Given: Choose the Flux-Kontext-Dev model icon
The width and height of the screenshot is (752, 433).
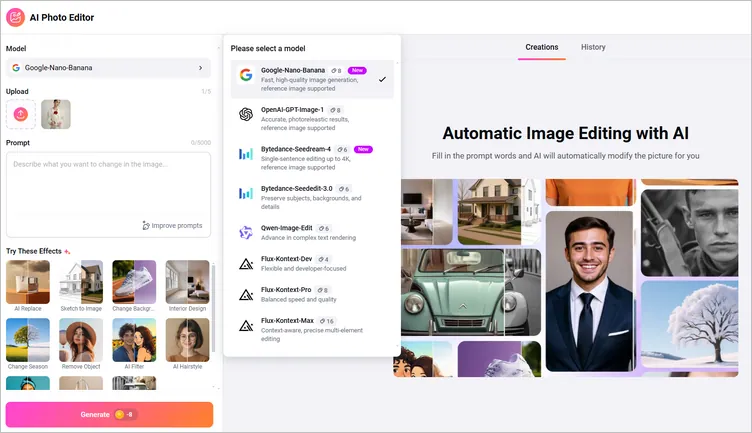Looking at the screenshot, I should 245,263.
